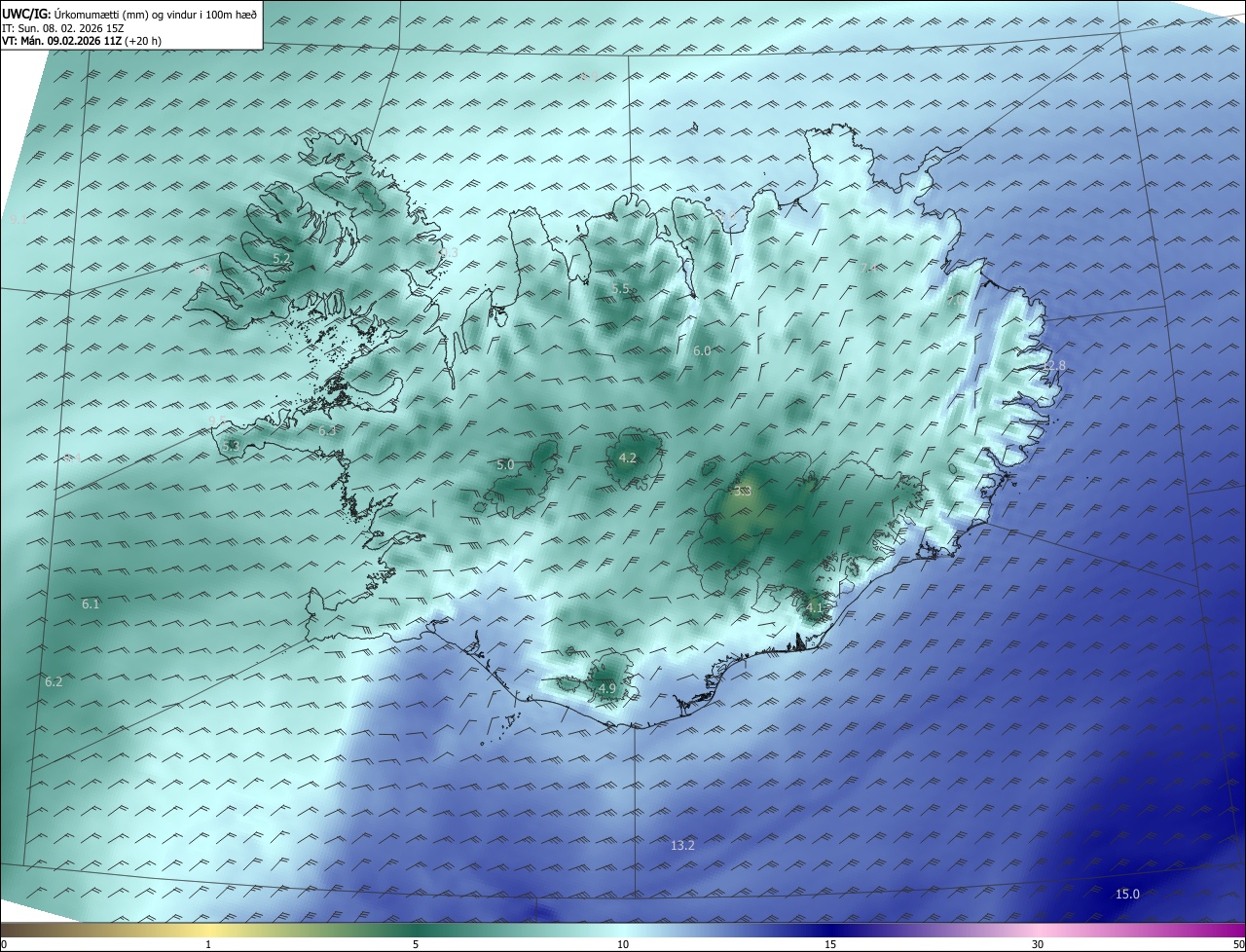
Task: Click the 15 tick on the color scale
Action: click(x=830, y=944)
